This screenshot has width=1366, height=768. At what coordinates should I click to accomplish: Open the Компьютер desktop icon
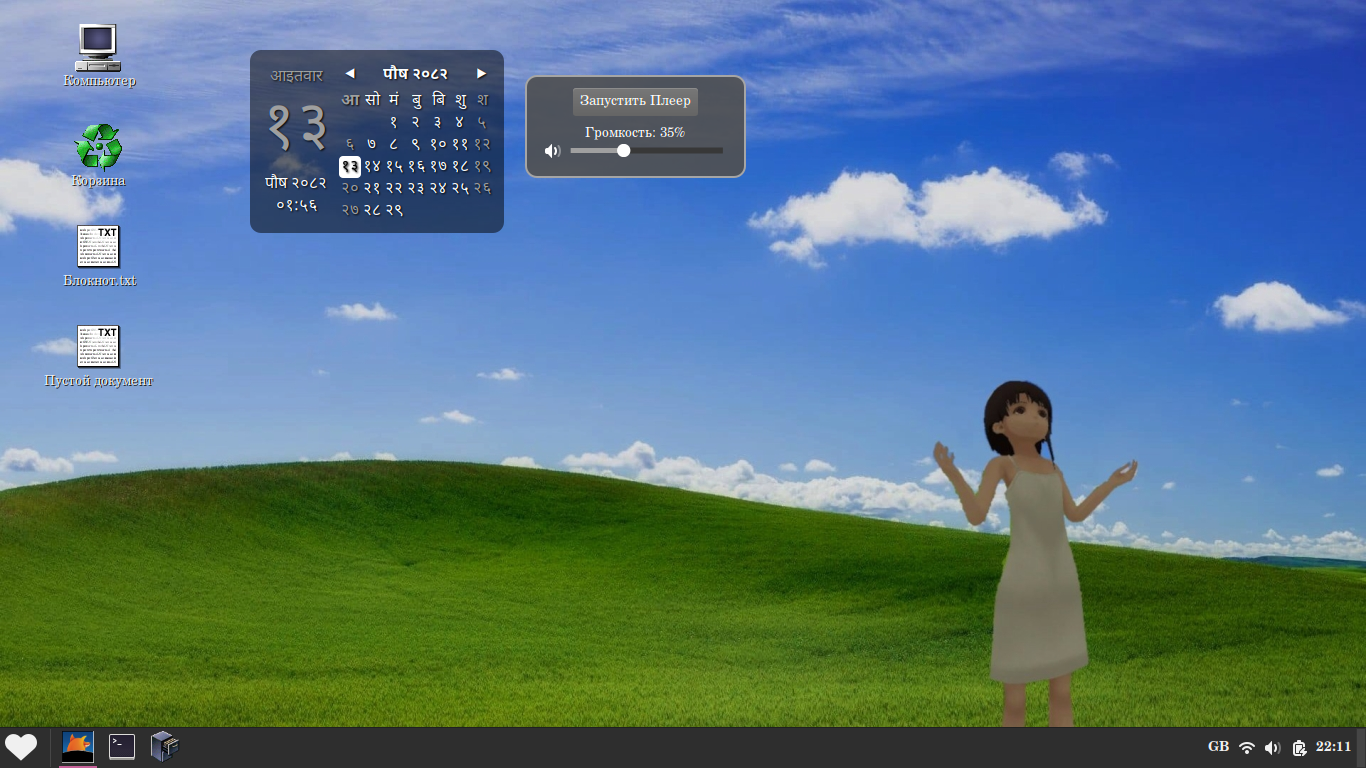99,55
